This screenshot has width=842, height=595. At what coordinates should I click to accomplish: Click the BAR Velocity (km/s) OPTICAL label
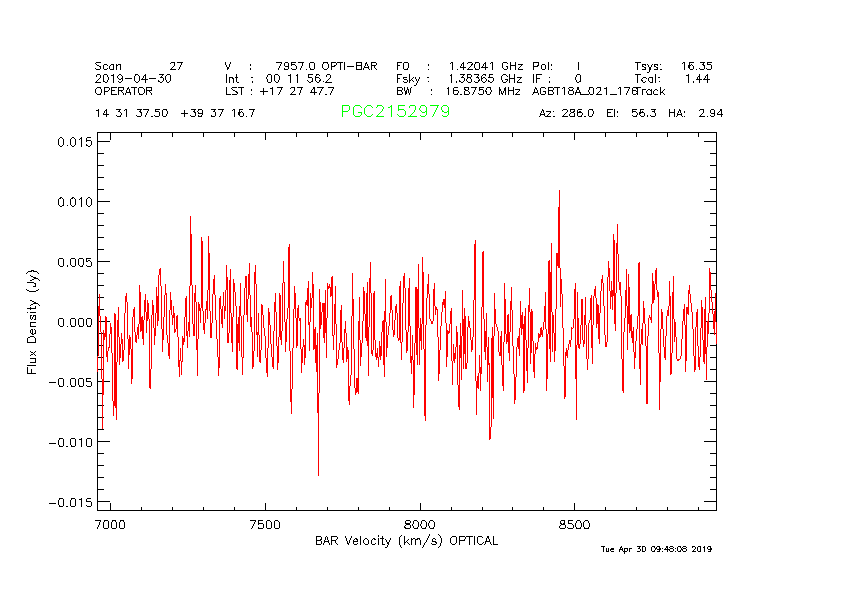pyautogui.click(x=406, y=541)
